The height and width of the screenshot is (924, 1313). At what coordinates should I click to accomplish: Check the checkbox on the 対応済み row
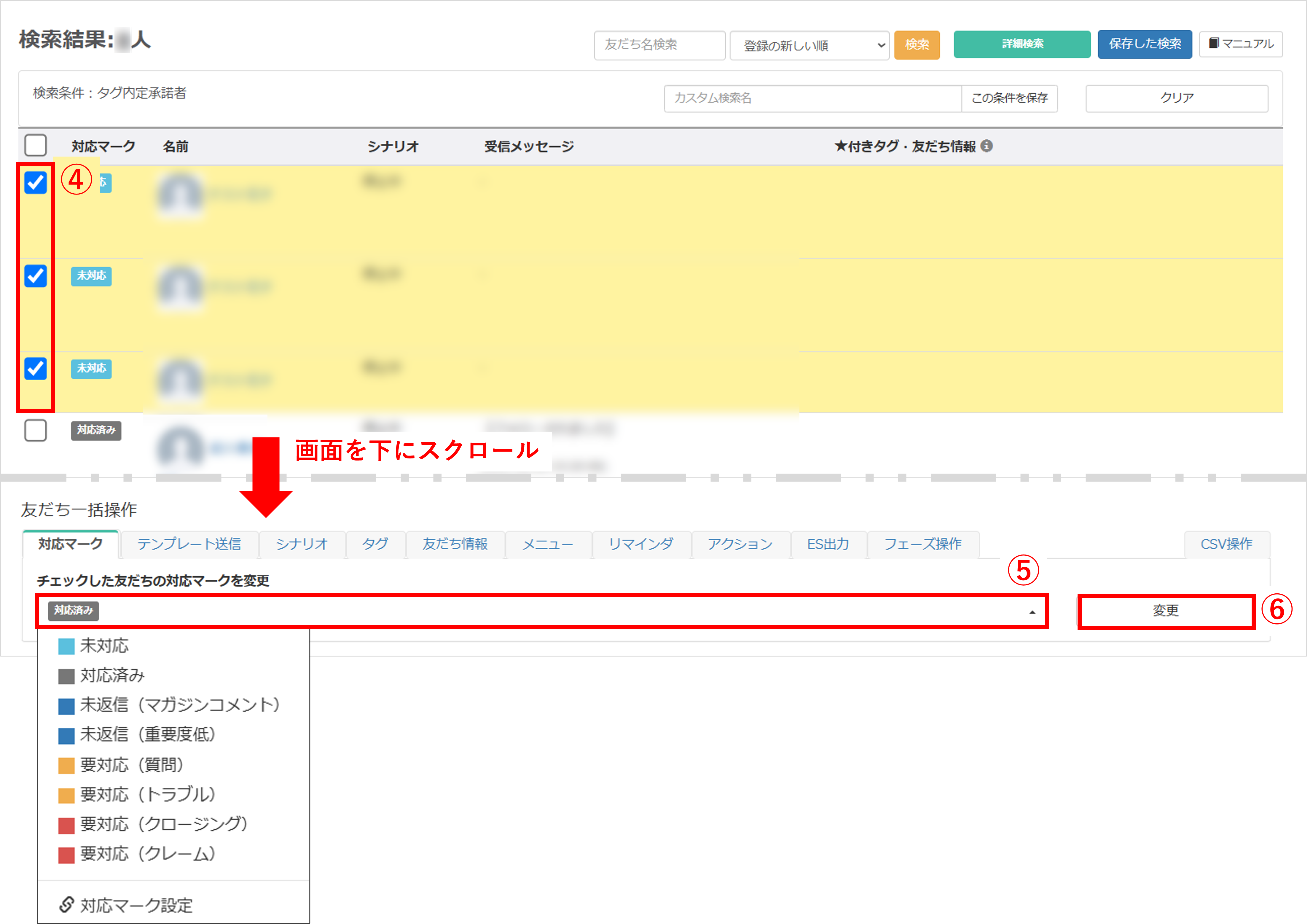coord(36,431)
